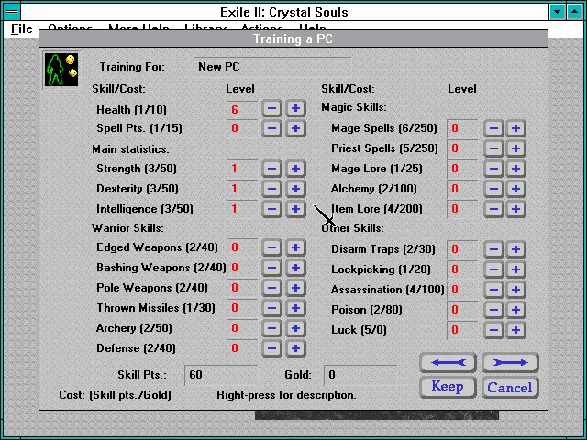Click Keep to save training
This screenshot has height=440, width=587.
(x=448, y=387)
